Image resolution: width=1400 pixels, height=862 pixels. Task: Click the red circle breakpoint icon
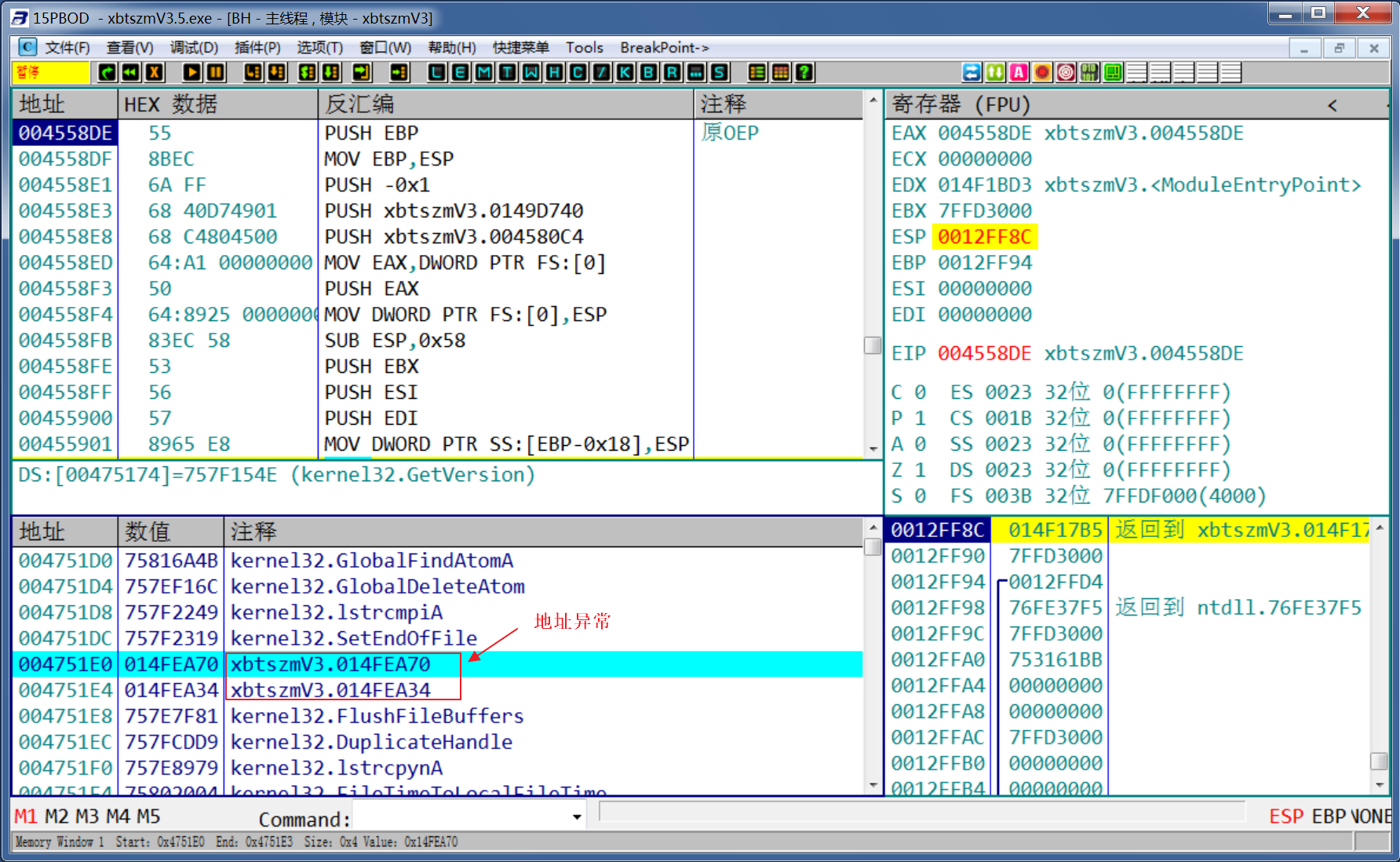pyautogui.click(x=1041, y=73)
